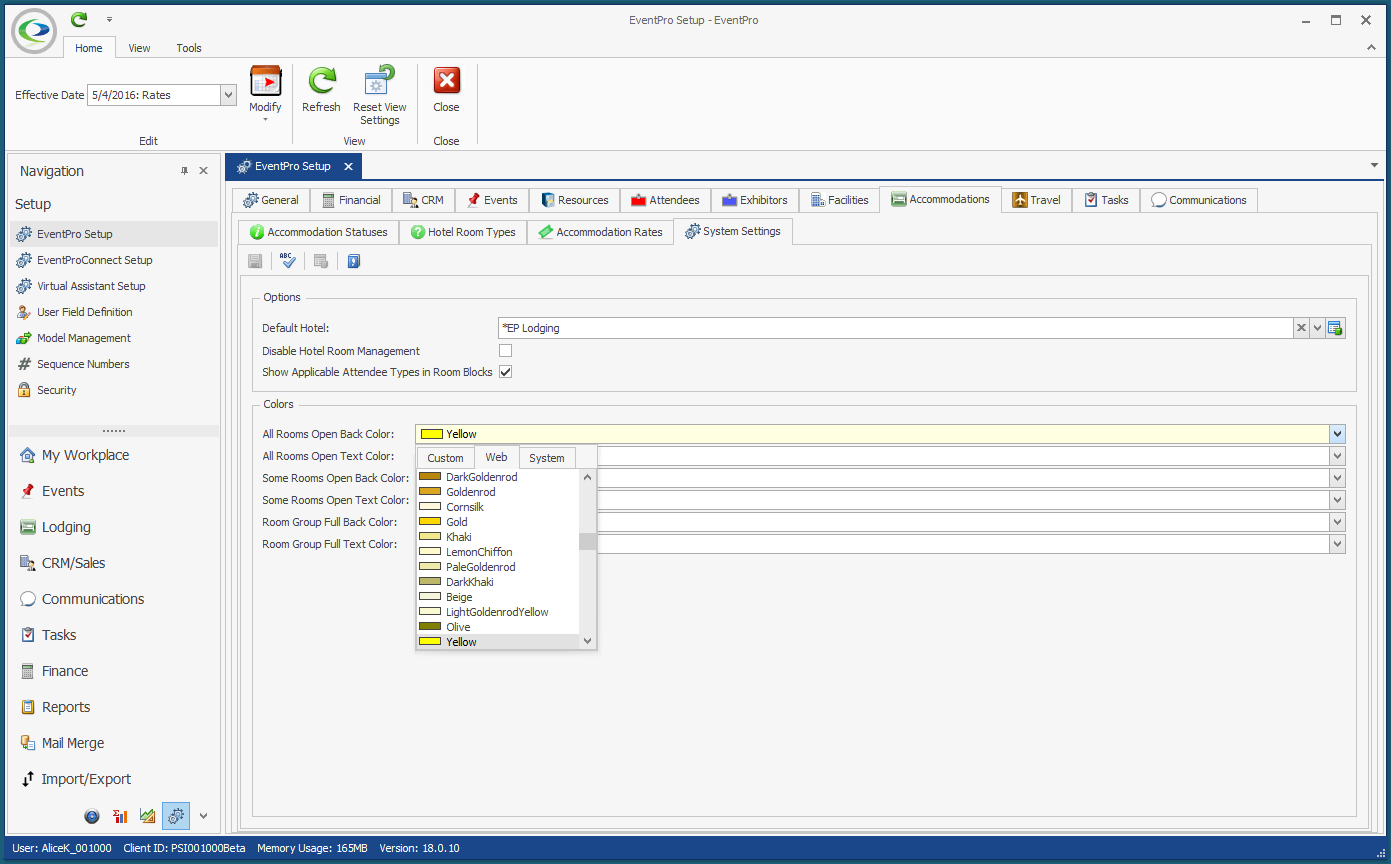
Task: Select User Field Definition in navigation
Action: [x=84, y=312]
